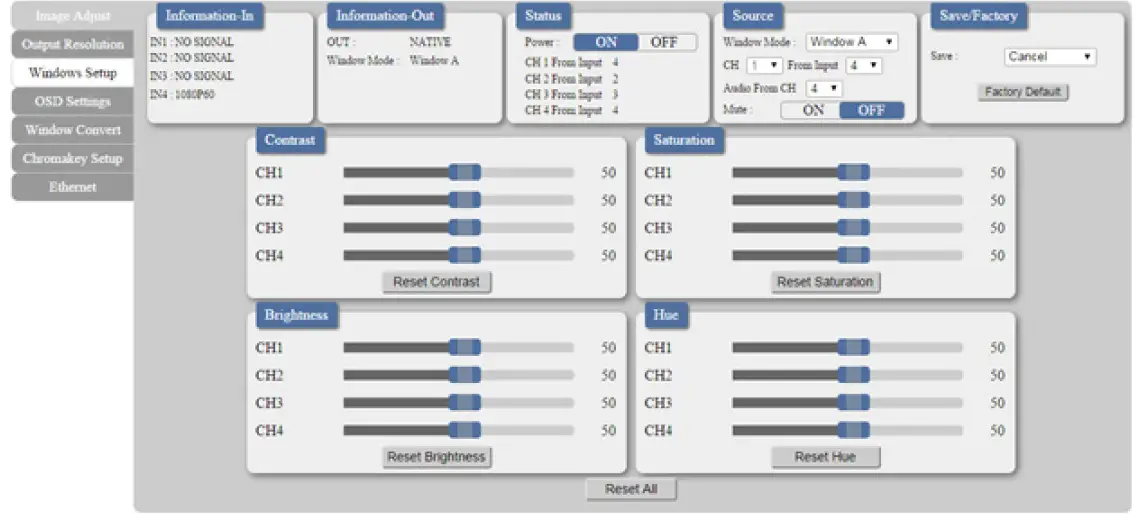Open the Ethernet tab

tap(73, 187)
